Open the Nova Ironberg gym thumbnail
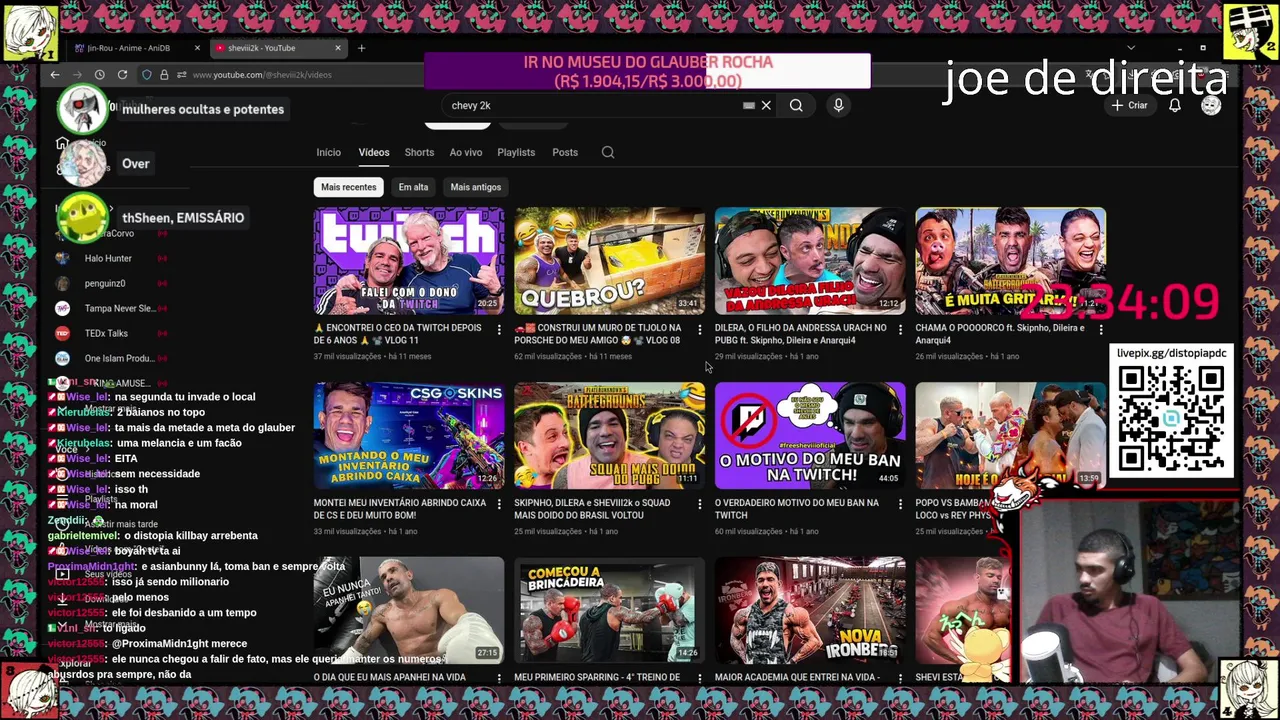1280x720 pixels. 810,611
